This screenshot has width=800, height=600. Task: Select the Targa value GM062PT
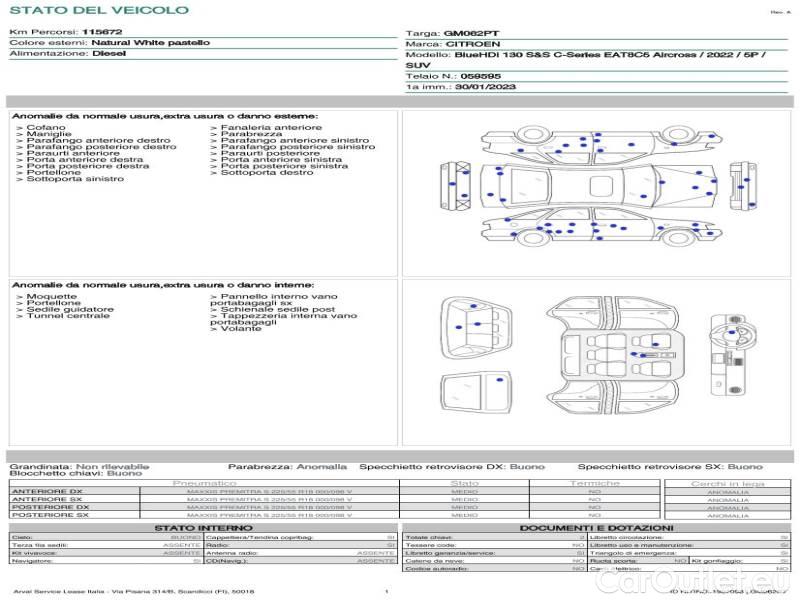(471, 34)
